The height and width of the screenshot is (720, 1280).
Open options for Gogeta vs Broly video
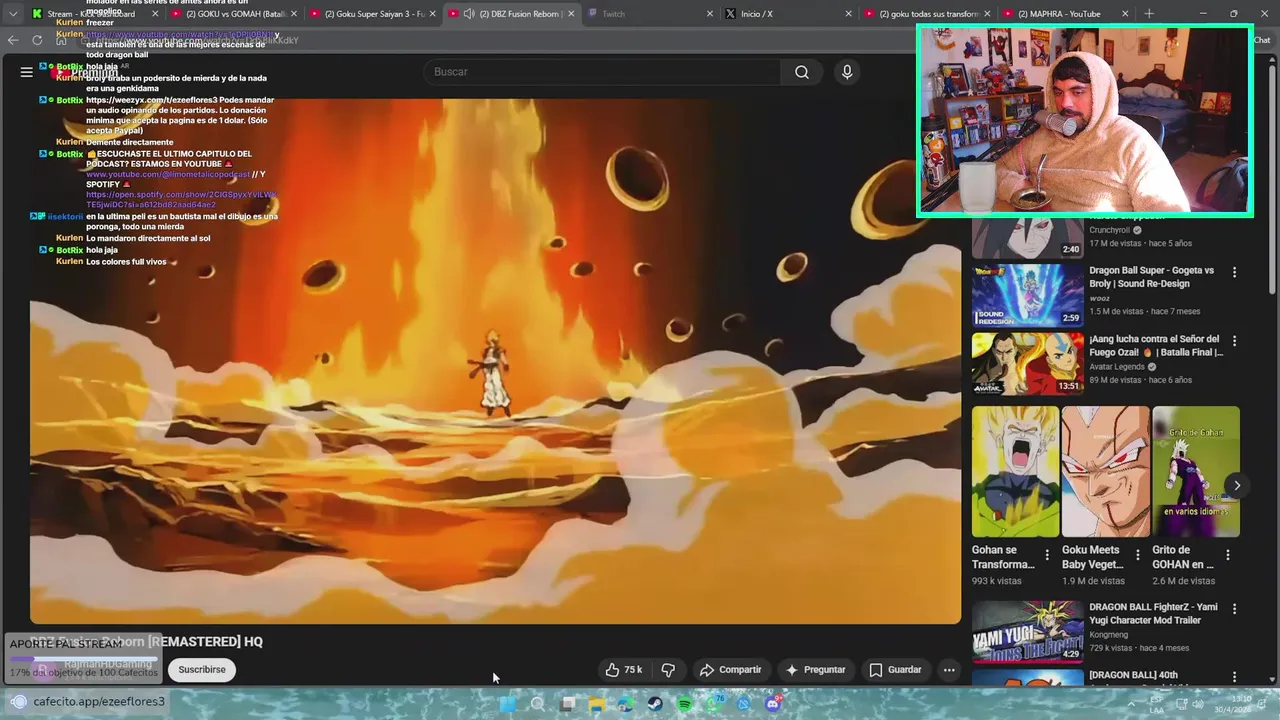[1234, 272]
